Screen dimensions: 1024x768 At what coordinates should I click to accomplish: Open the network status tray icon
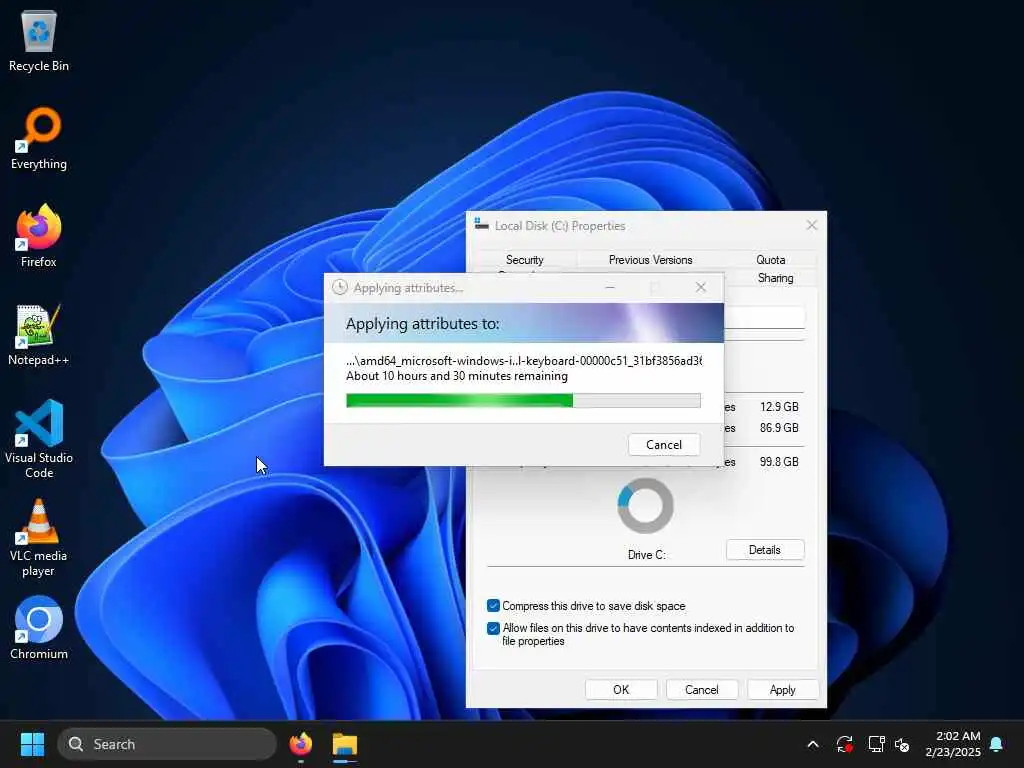point(876,744)
